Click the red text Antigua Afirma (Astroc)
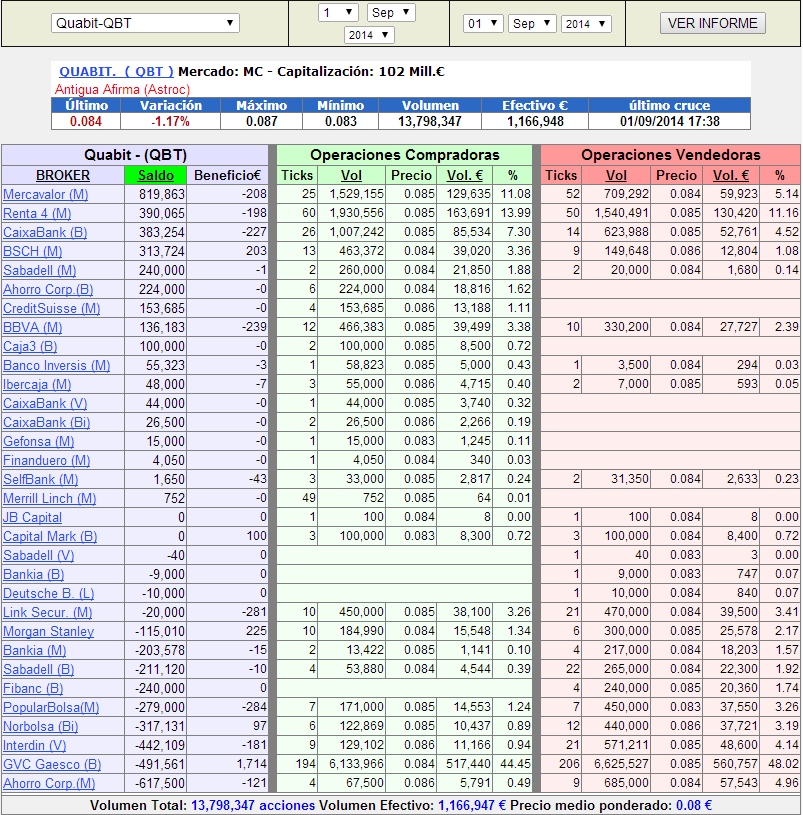This screenshot has width=803, height=815. (123, 89)
